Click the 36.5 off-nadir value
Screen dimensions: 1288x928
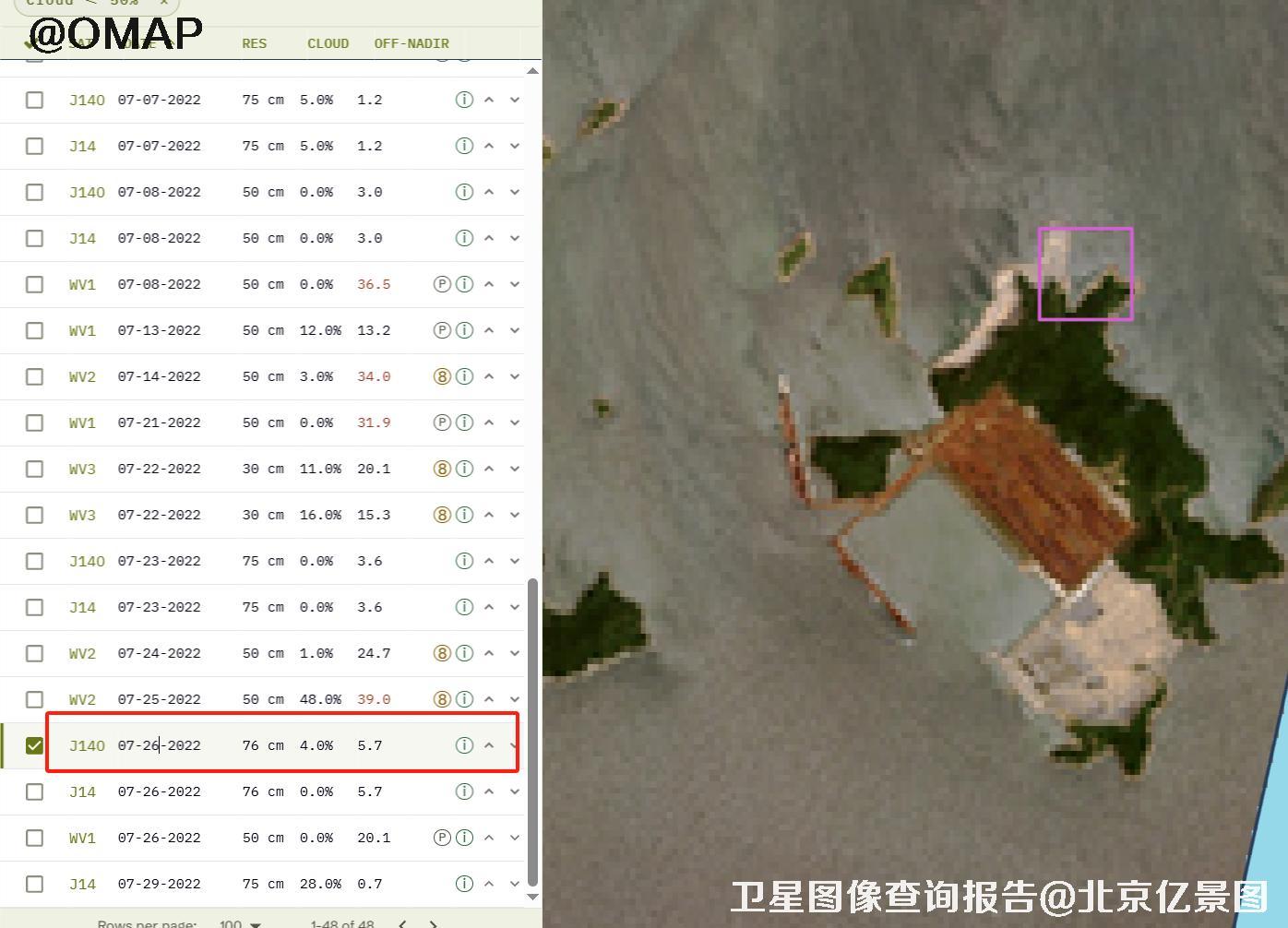coord(374,284)
